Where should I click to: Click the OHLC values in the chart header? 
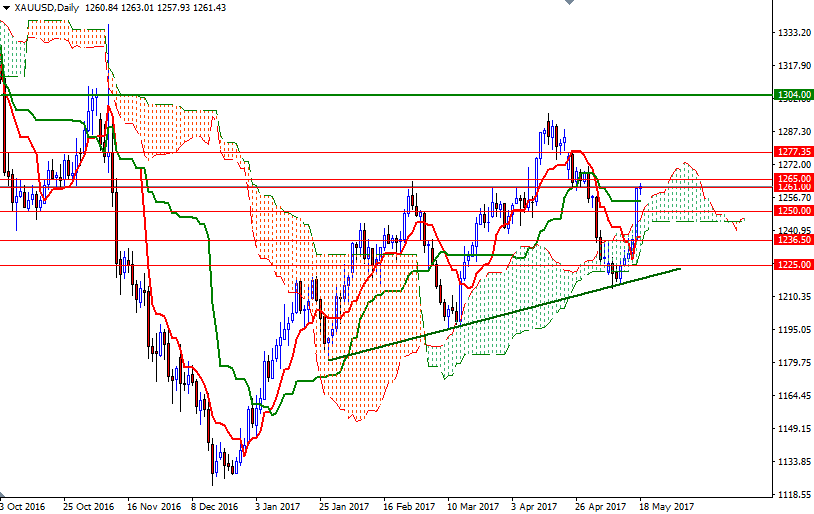155,8
